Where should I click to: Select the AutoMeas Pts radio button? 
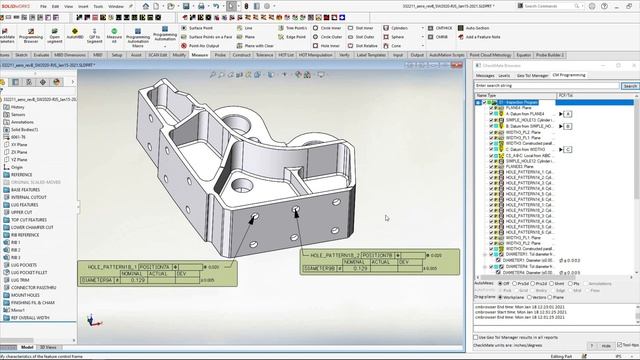tap(571, 284)
